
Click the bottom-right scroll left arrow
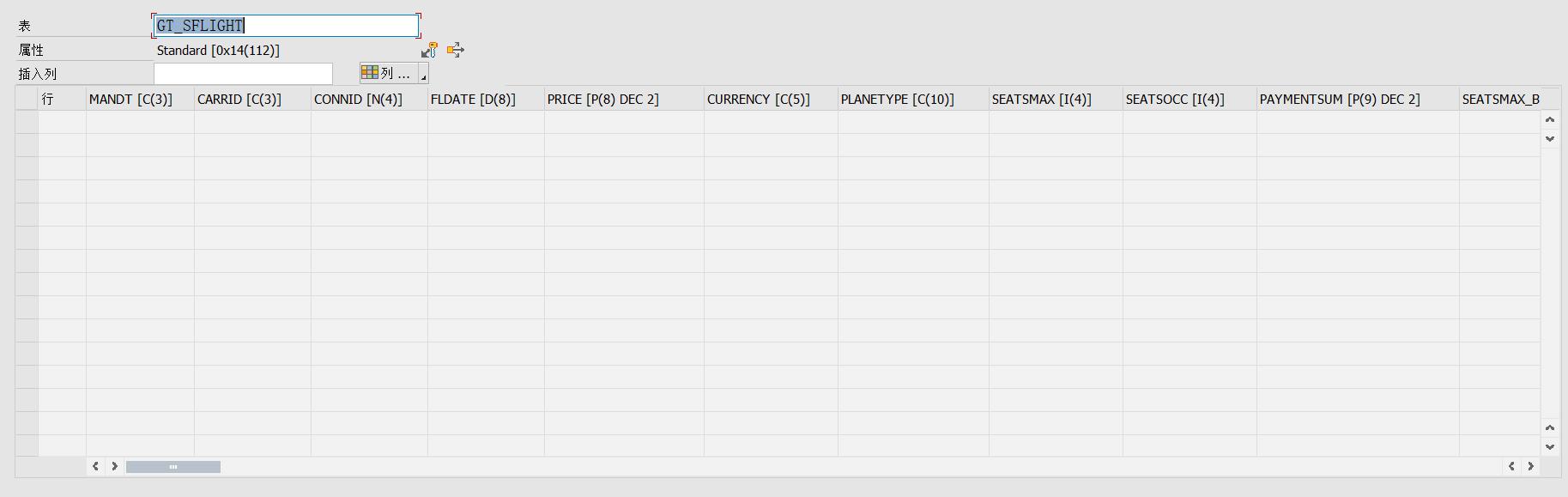pos(1511,466)
